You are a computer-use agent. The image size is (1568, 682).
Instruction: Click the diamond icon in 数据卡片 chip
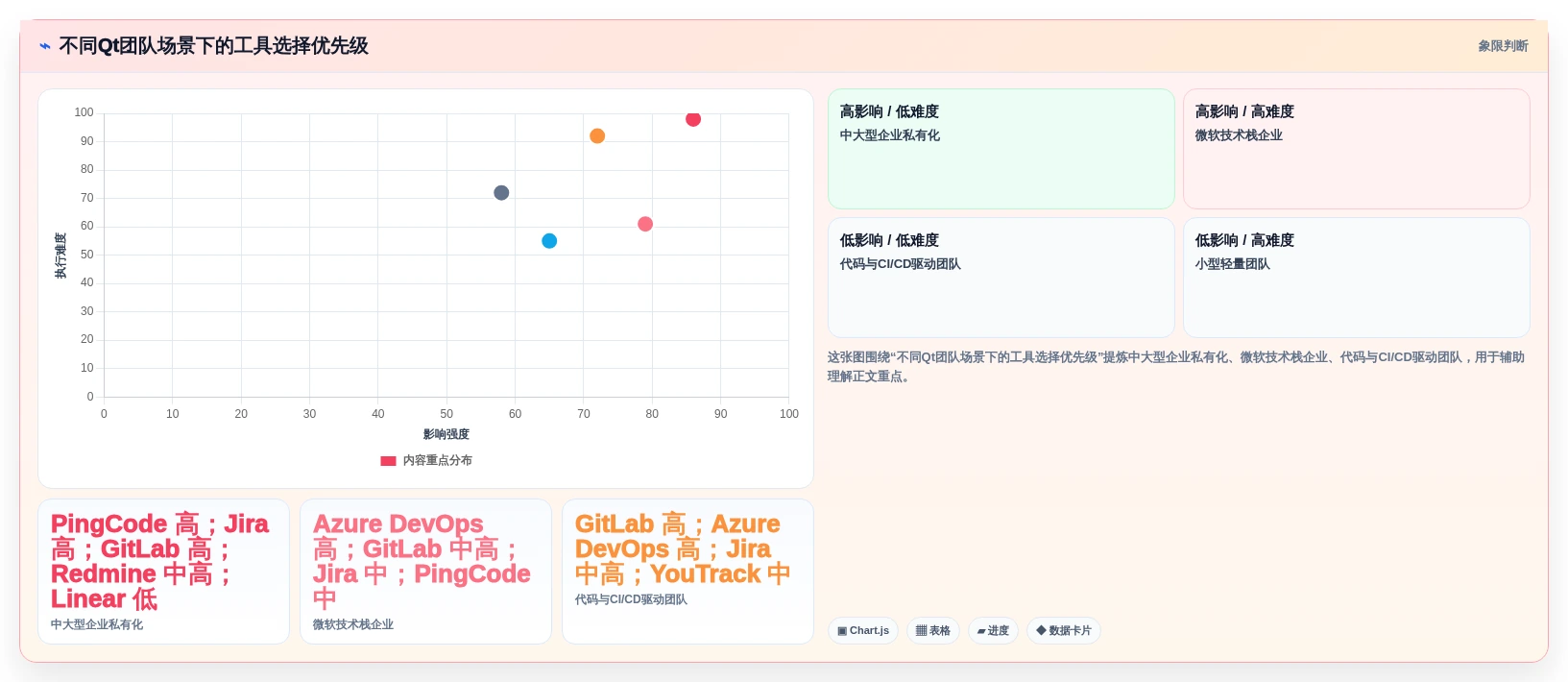1041,631
